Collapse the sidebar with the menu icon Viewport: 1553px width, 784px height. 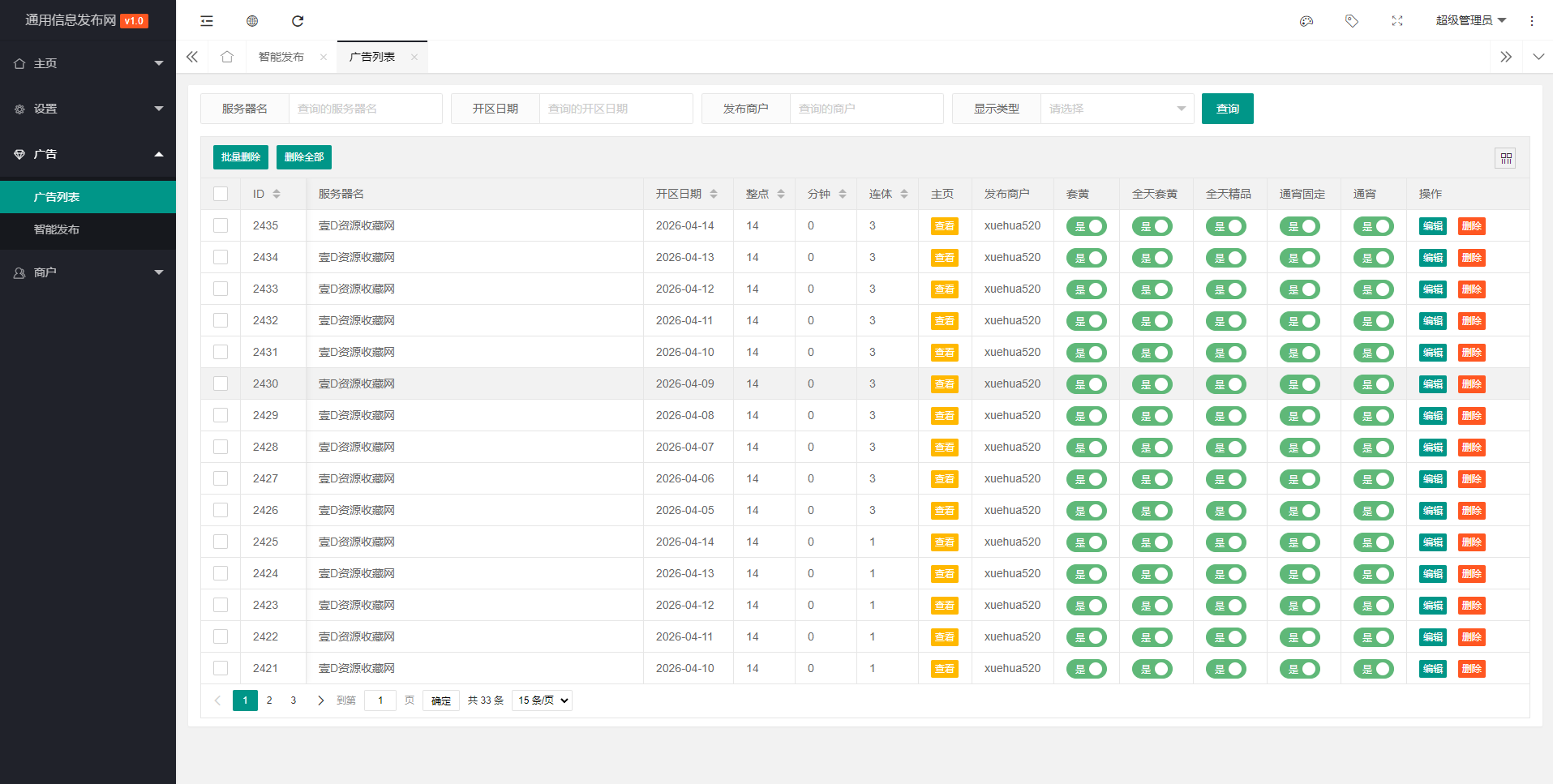pos(207,21)
